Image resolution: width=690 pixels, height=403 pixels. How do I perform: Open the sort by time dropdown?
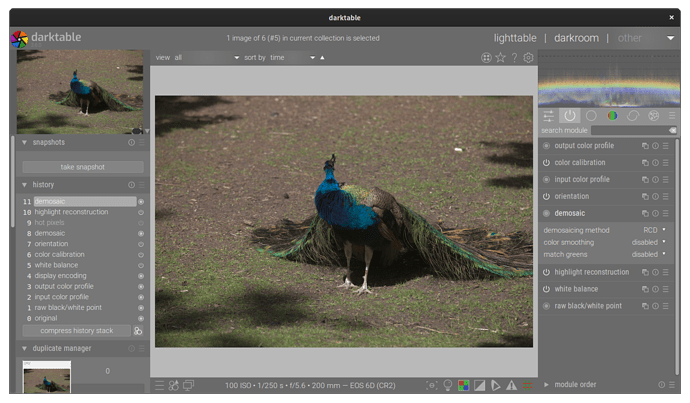click(292, 58)
